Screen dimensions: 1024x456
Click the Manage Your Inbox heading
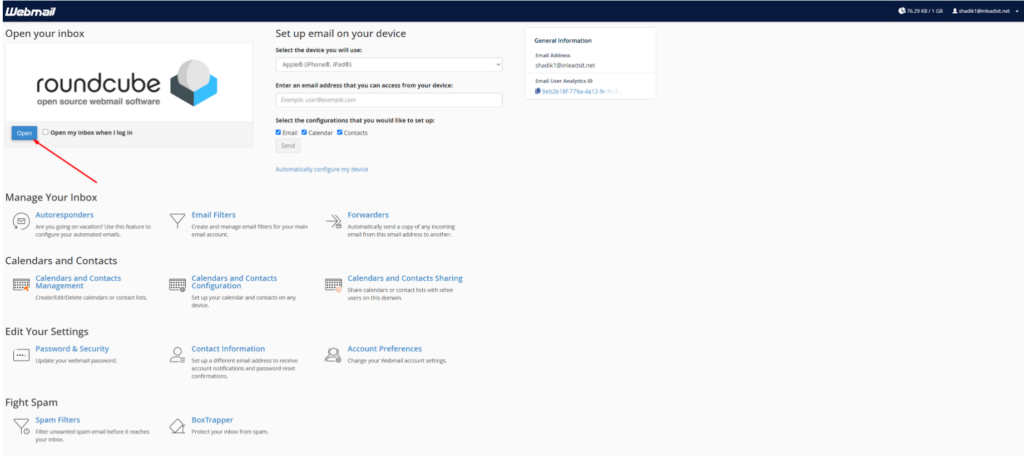coord(51,197)
